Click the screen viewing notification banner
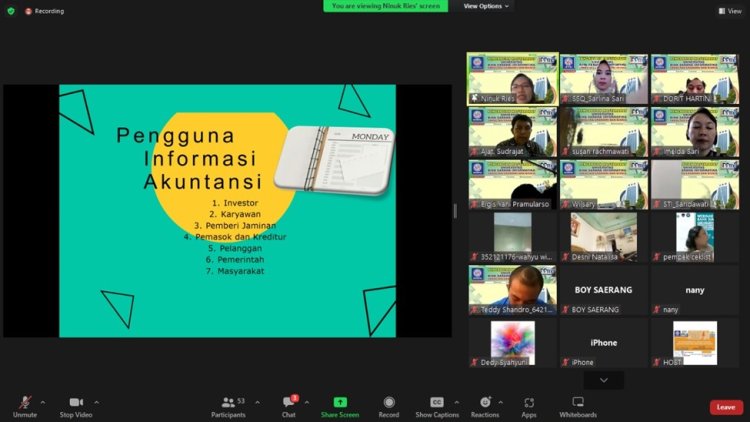This screenshot has width=750, height=422. 386,6
